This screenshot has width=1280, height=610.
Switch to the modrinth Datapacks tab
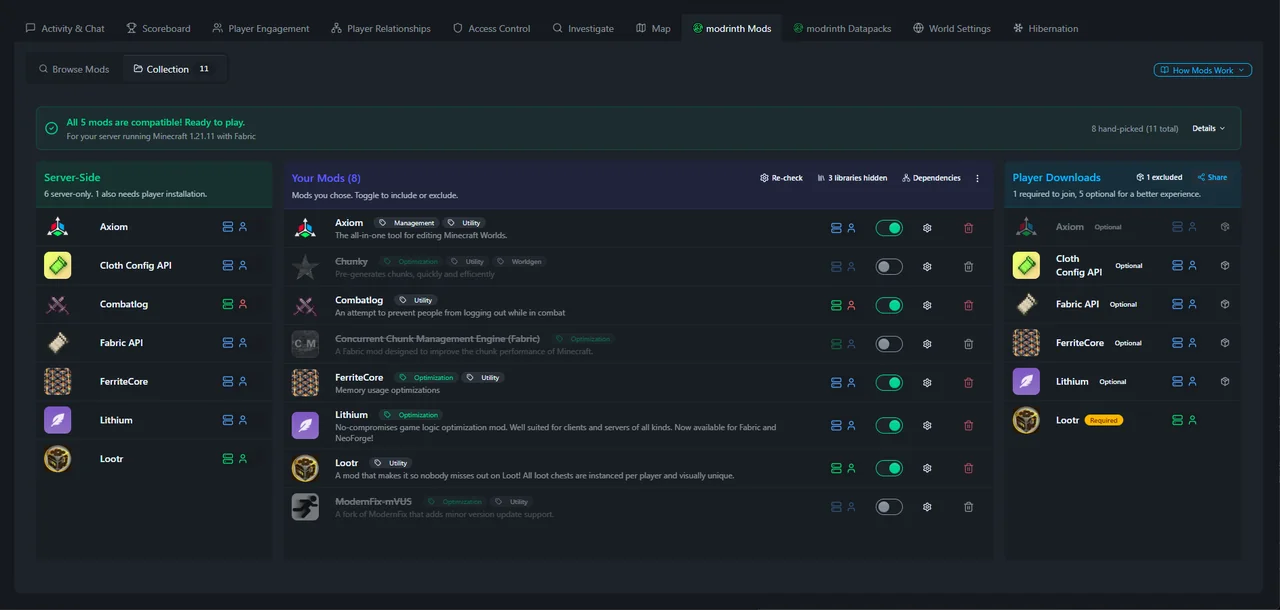tap(842, 28)
